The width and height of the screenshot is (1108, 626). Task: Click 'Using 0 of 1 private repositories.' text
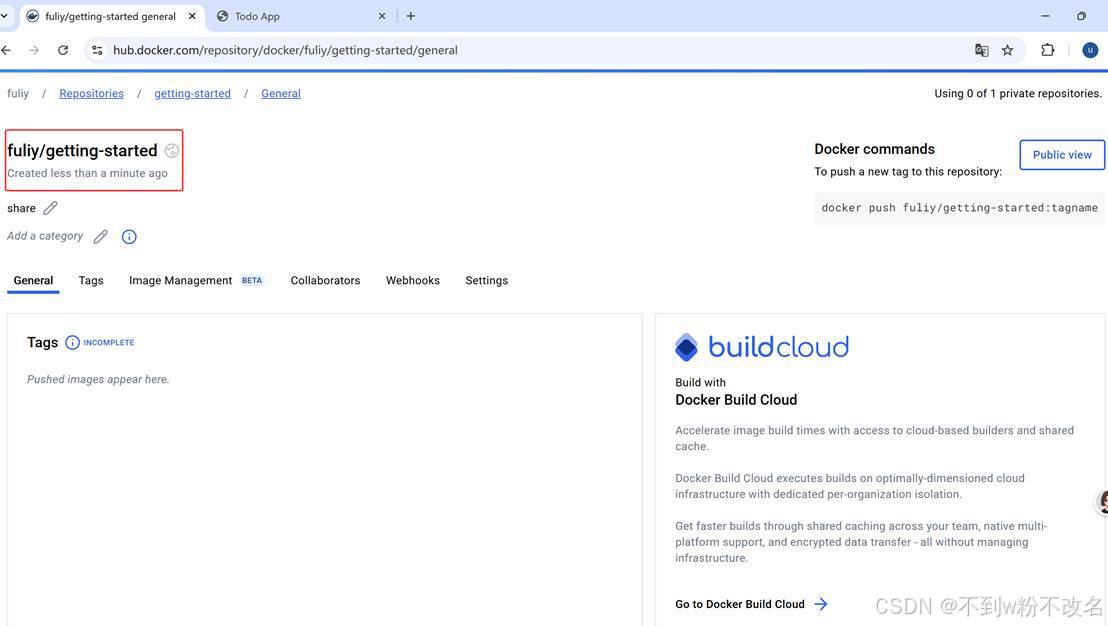[1018, 93]
